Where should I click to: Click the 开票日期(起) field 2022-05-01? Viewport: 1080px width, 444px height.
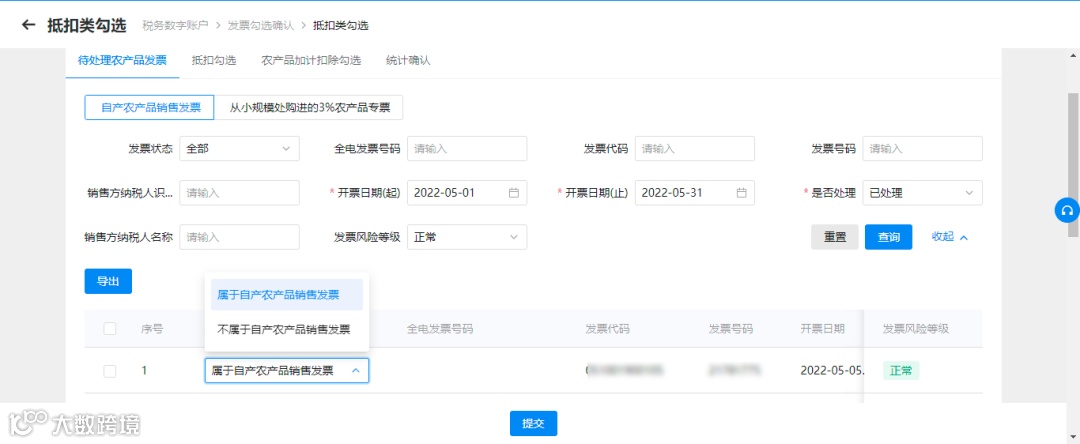(x=467, y=193)
